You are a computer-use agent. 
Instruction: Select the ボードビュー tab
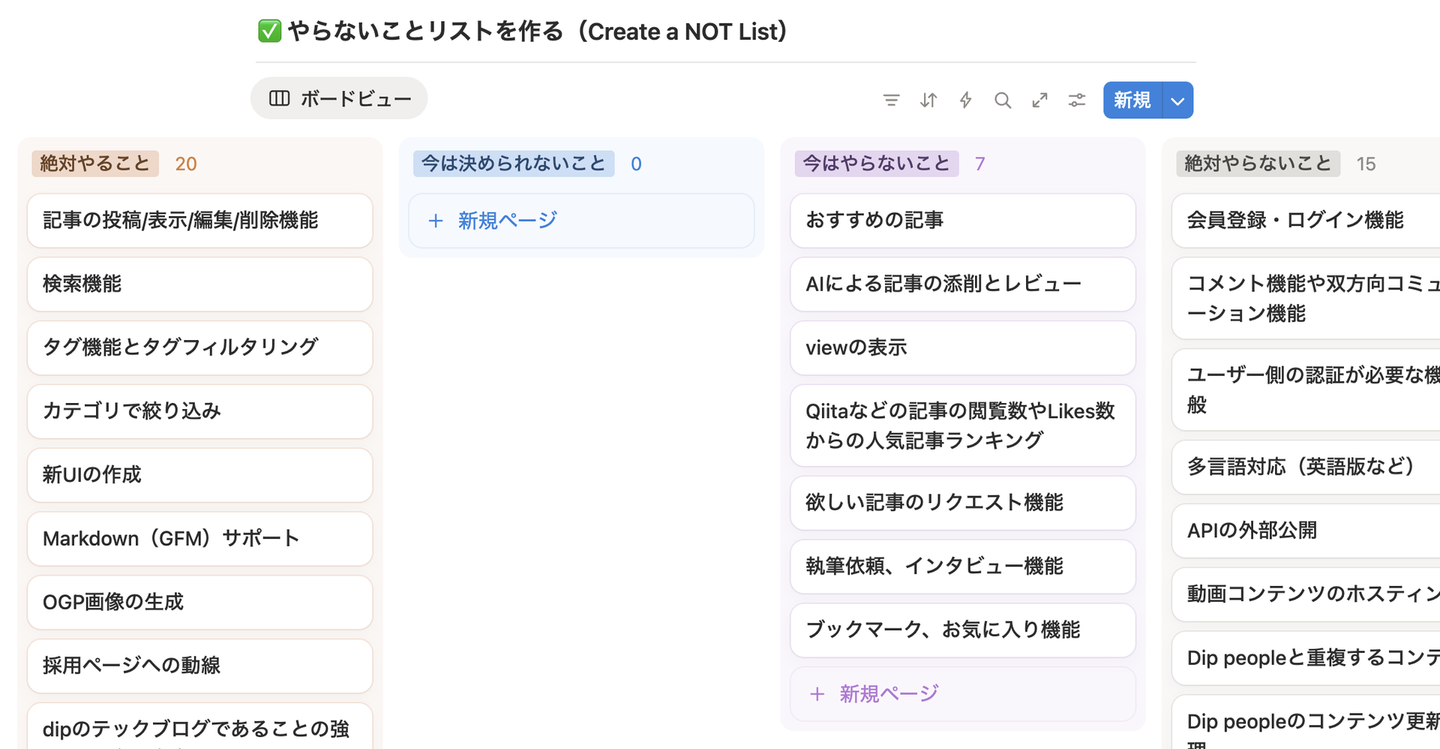[x=340, y=98]
